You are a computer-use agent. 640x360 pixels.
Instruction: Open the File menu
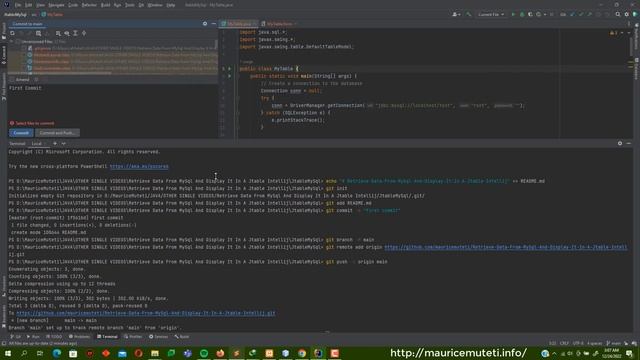coord(18,5)
